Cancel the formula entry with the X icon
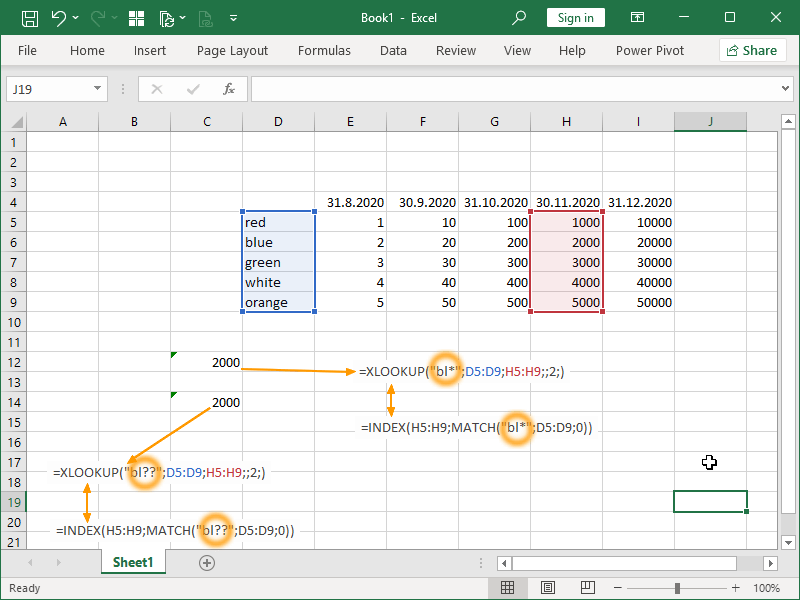 tap(156, 88)
